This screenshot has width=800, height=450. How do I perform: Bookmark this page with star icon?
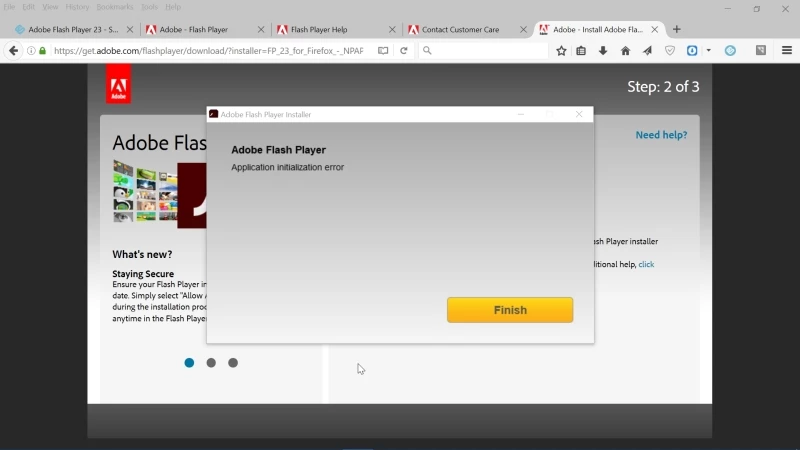[x=561, y=51]
